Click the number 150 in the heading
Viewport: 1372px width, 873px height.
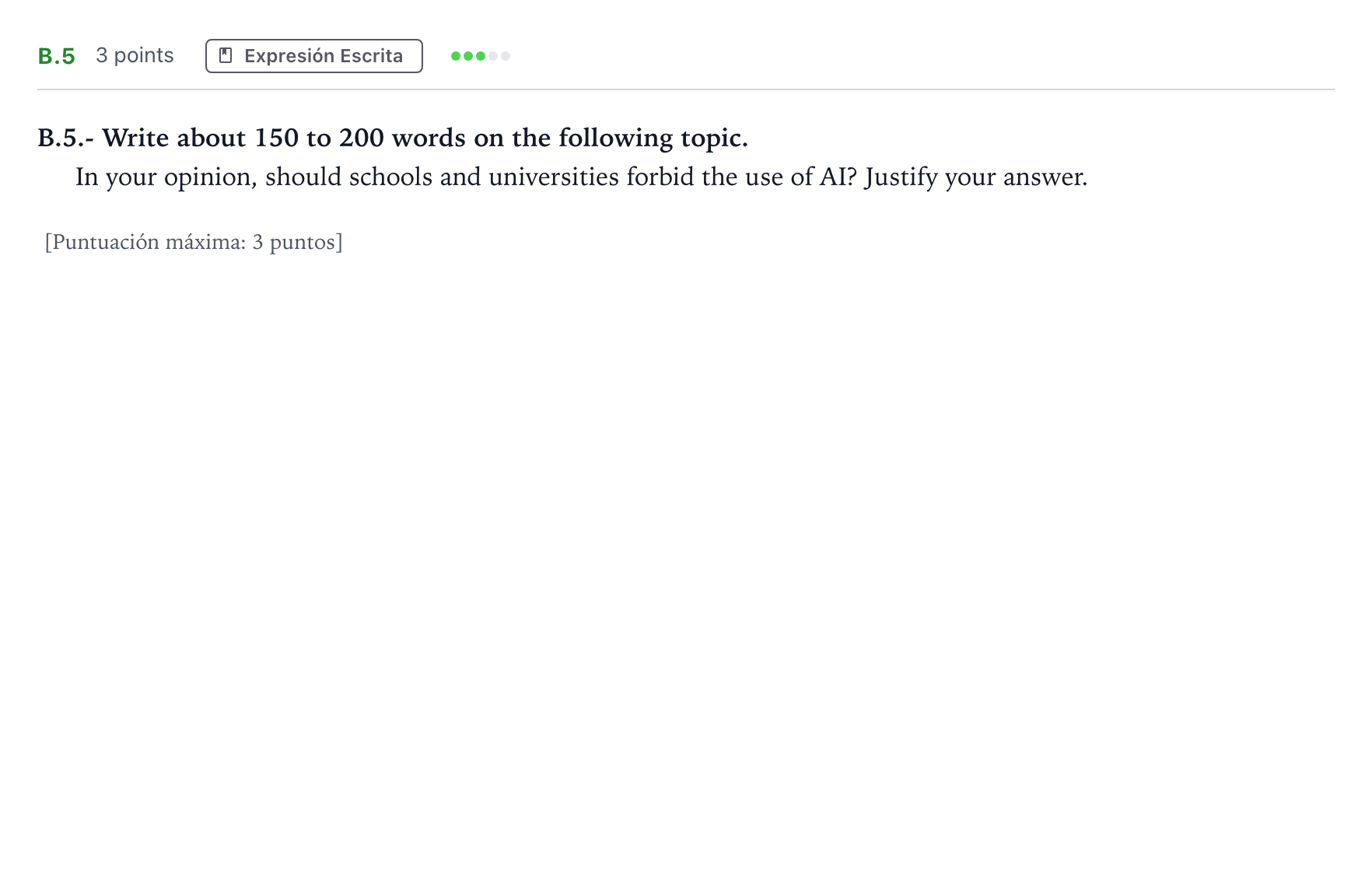(x=277, y=138)
